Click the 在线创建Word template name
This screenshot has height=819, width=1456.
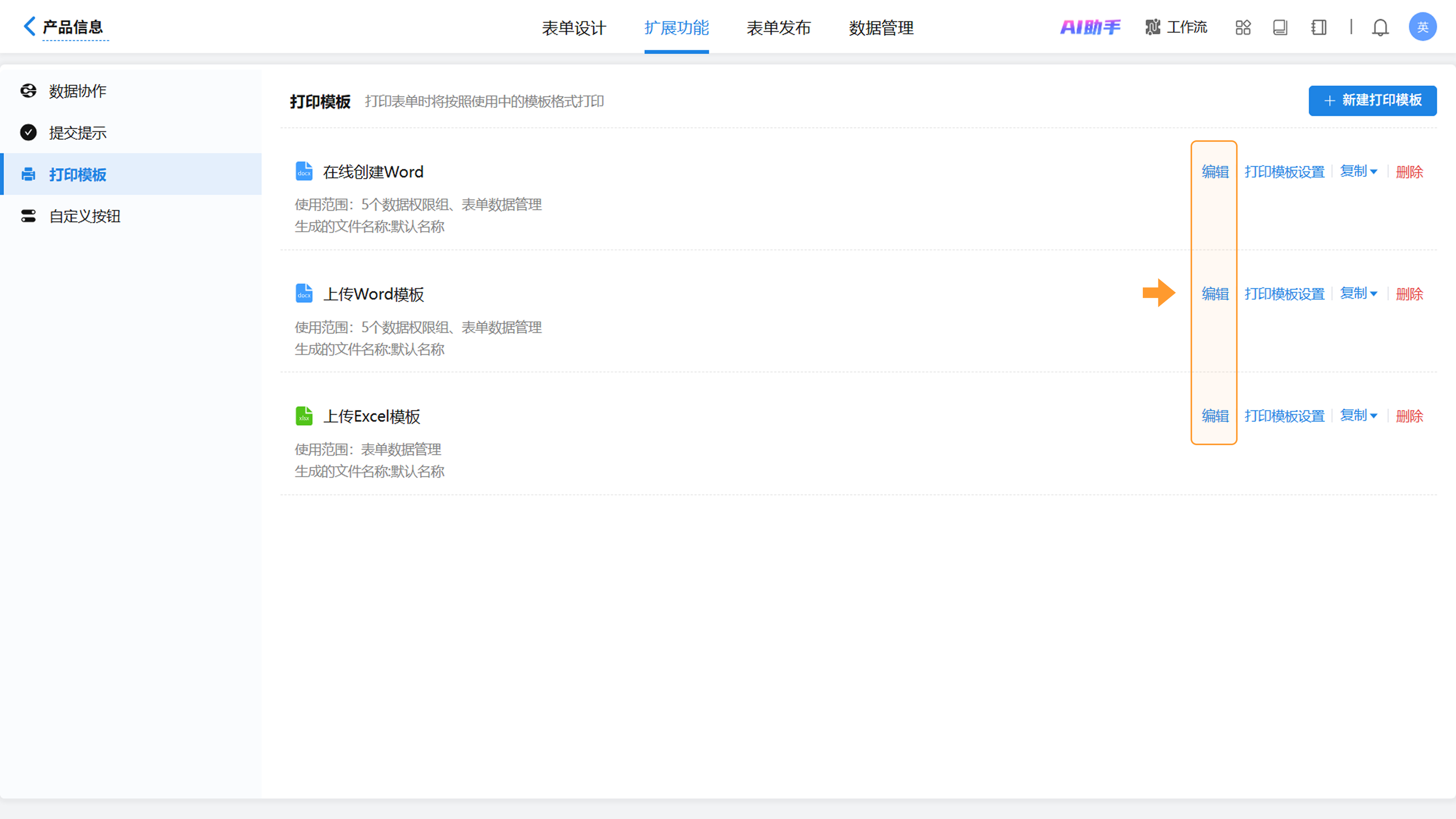click(373, 172)
